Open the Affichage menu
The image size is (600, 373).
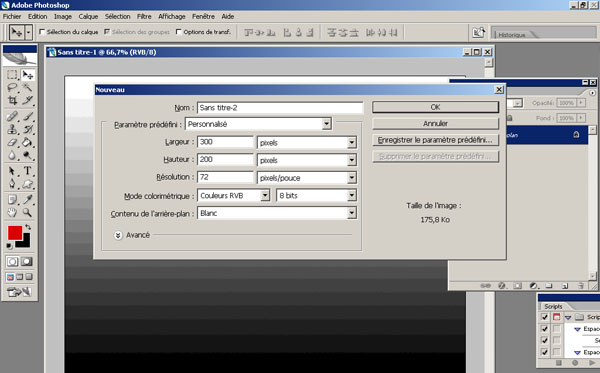(172, 16)
